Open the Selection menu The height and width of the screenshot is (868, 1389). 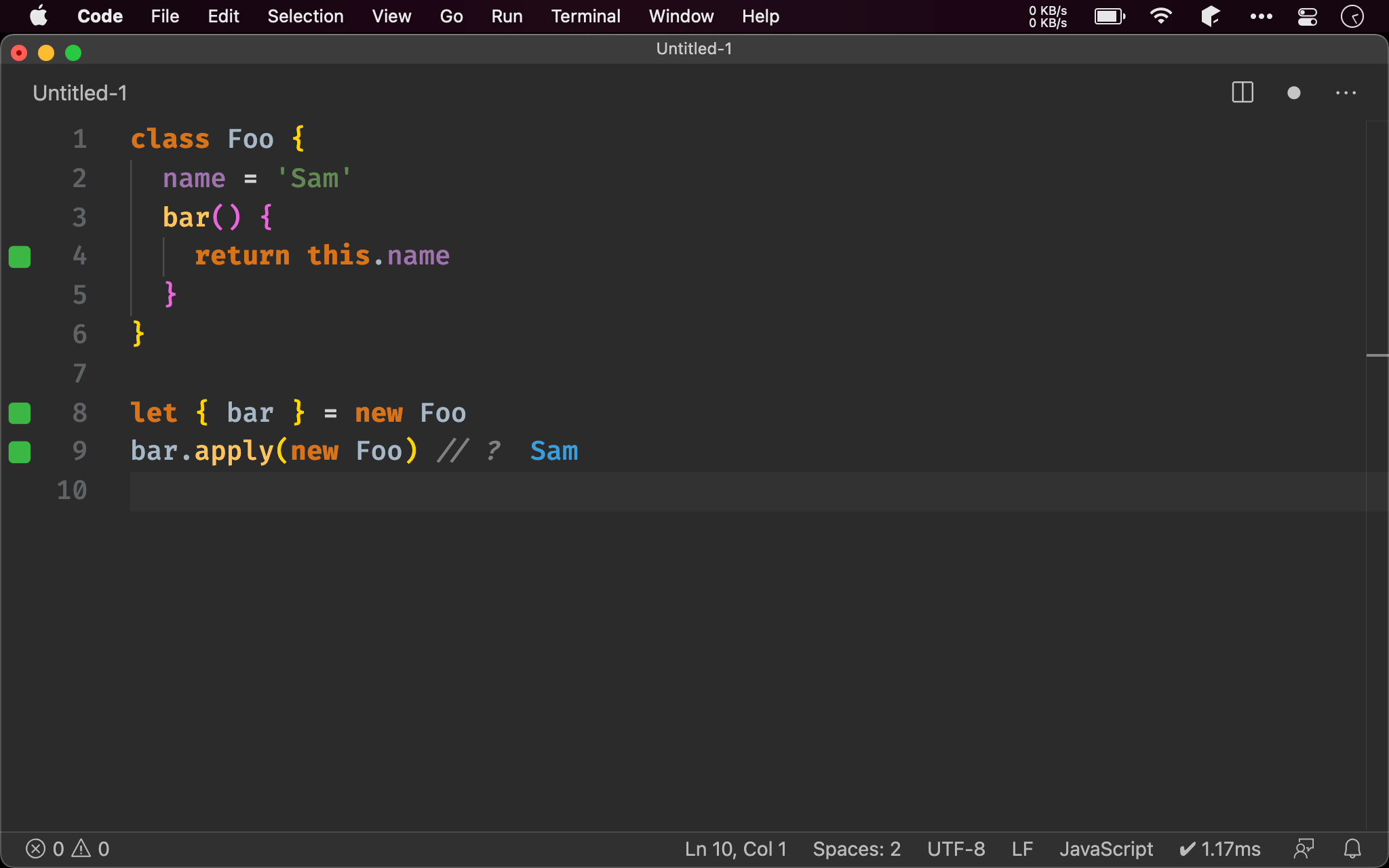point(305,16)
